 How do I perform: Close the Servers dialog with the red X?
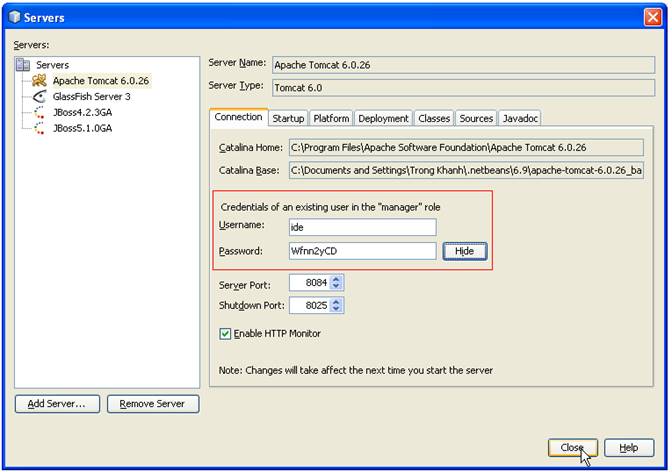pyautogui.click(x=653, y=17)
